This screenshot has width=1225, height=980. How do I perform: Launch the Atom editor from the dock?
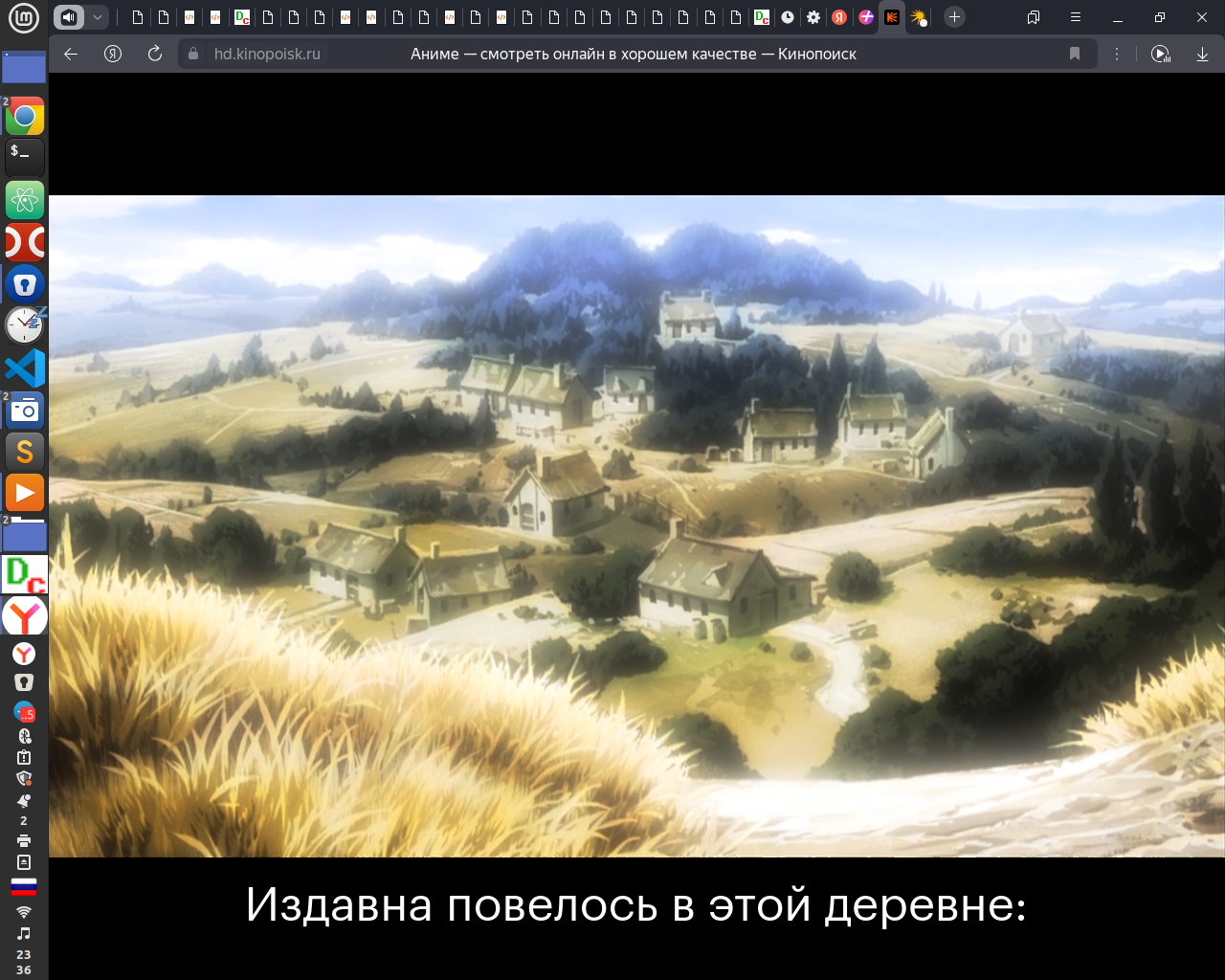(25, 199)
